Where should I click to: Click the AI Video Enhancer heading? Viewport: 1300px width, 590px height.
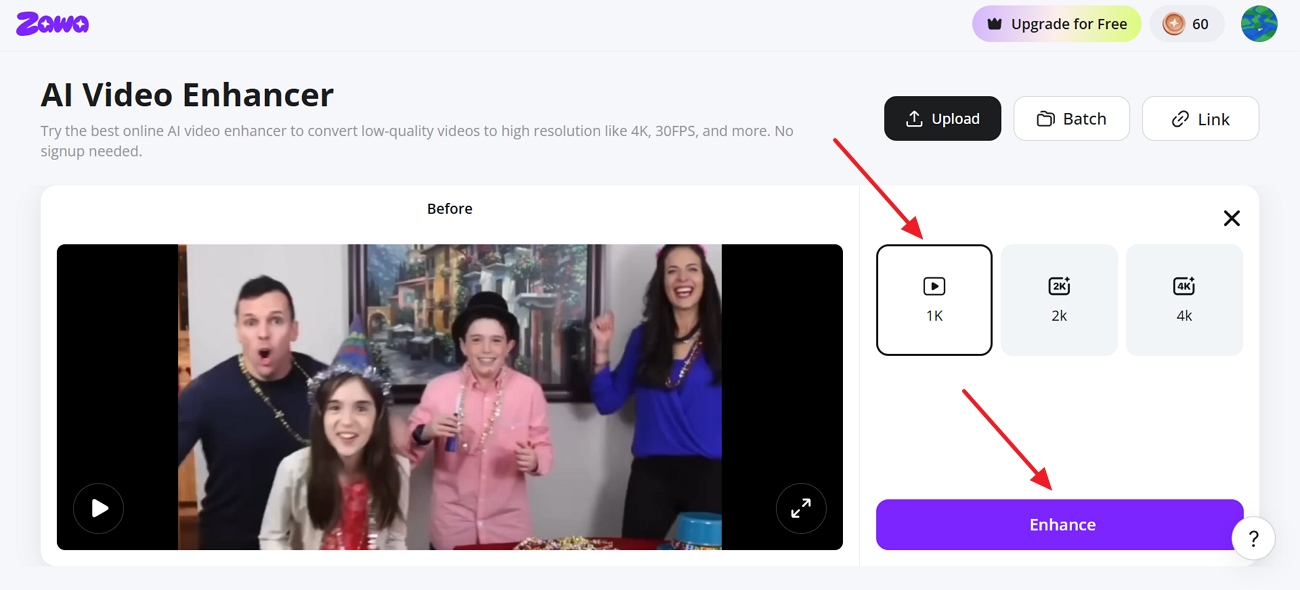point(187,95)
